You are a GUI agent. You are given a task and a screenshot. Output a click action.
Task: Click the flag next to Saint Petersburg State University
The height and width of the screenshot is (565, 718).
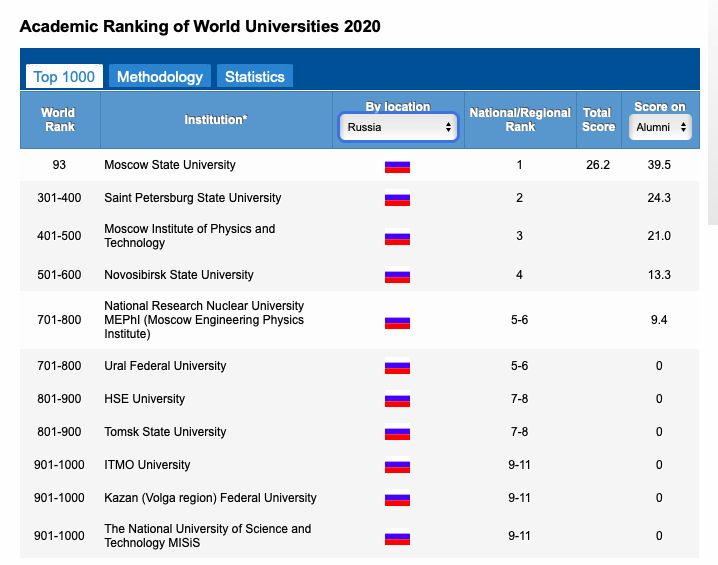[397, 198]
